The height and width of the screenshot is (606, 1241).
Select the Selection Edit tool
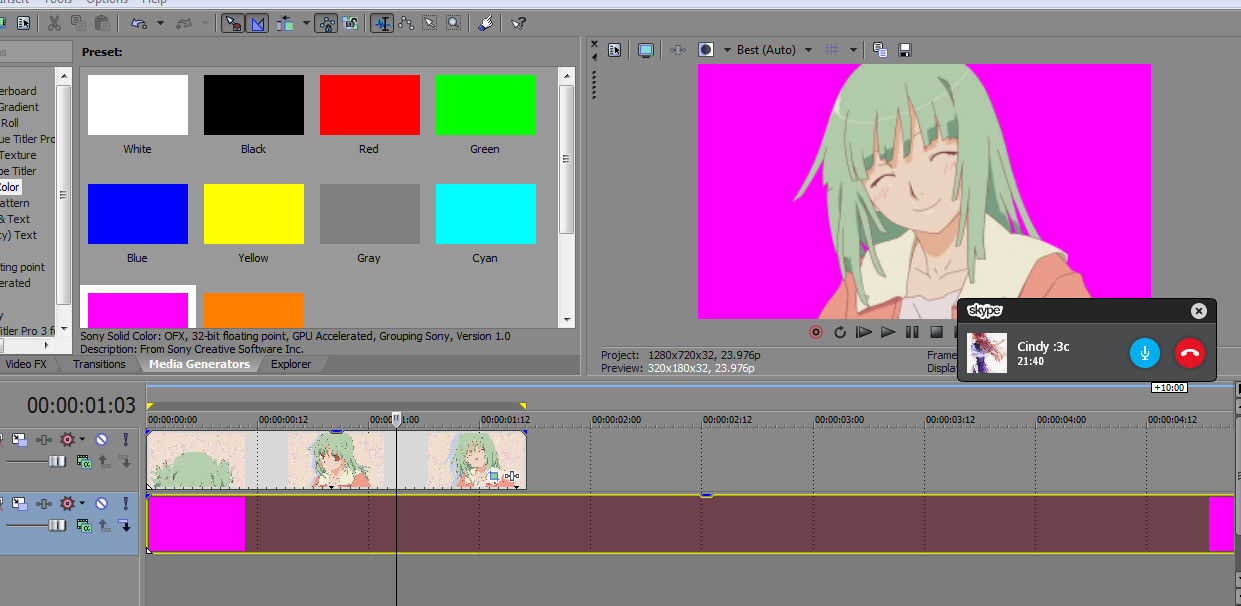click(429, 22)
